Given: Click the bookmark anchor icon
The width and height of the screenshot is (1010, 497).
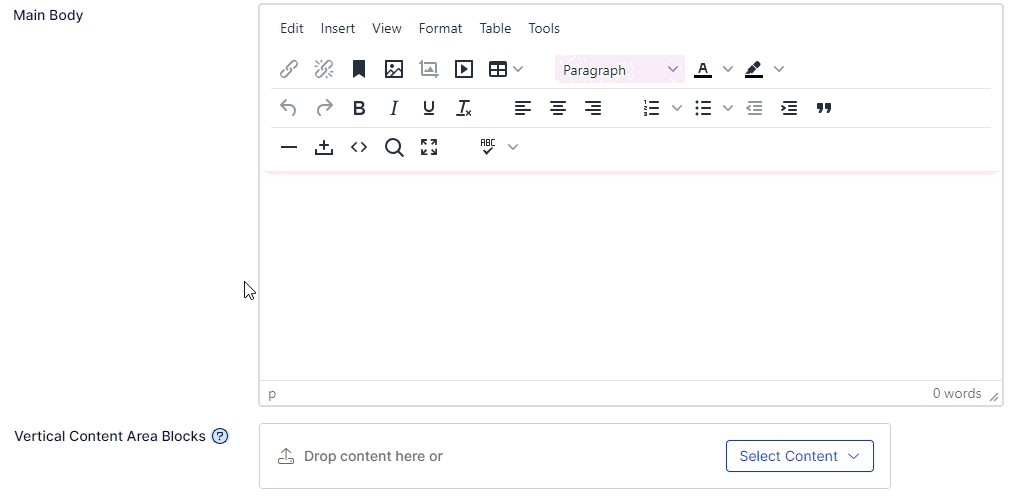Looking at the screenshot, I should coord(358,69).
